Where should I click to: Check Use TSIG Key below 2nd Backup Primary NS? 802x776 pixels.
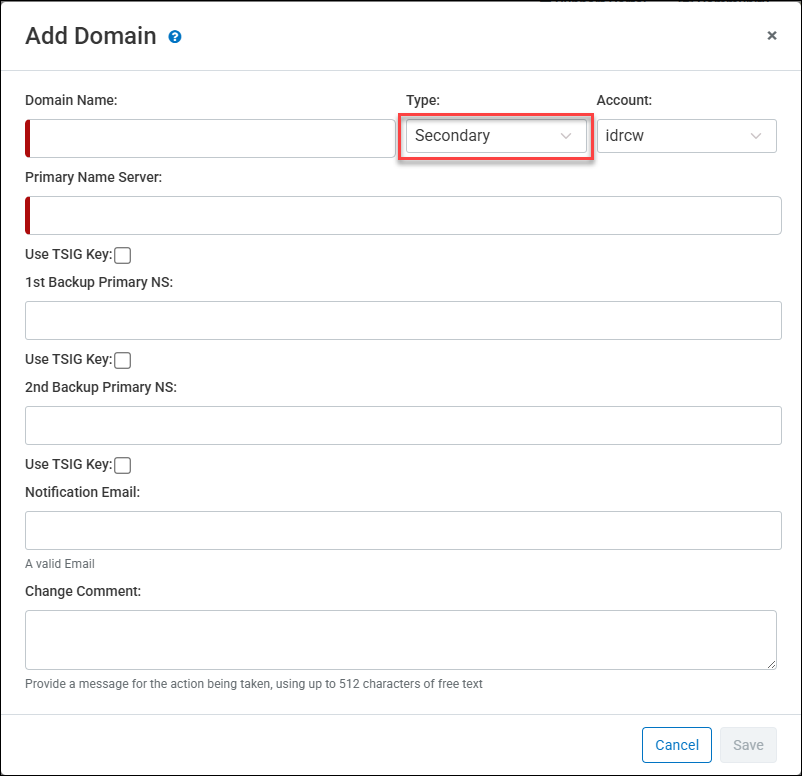point(123,465)
